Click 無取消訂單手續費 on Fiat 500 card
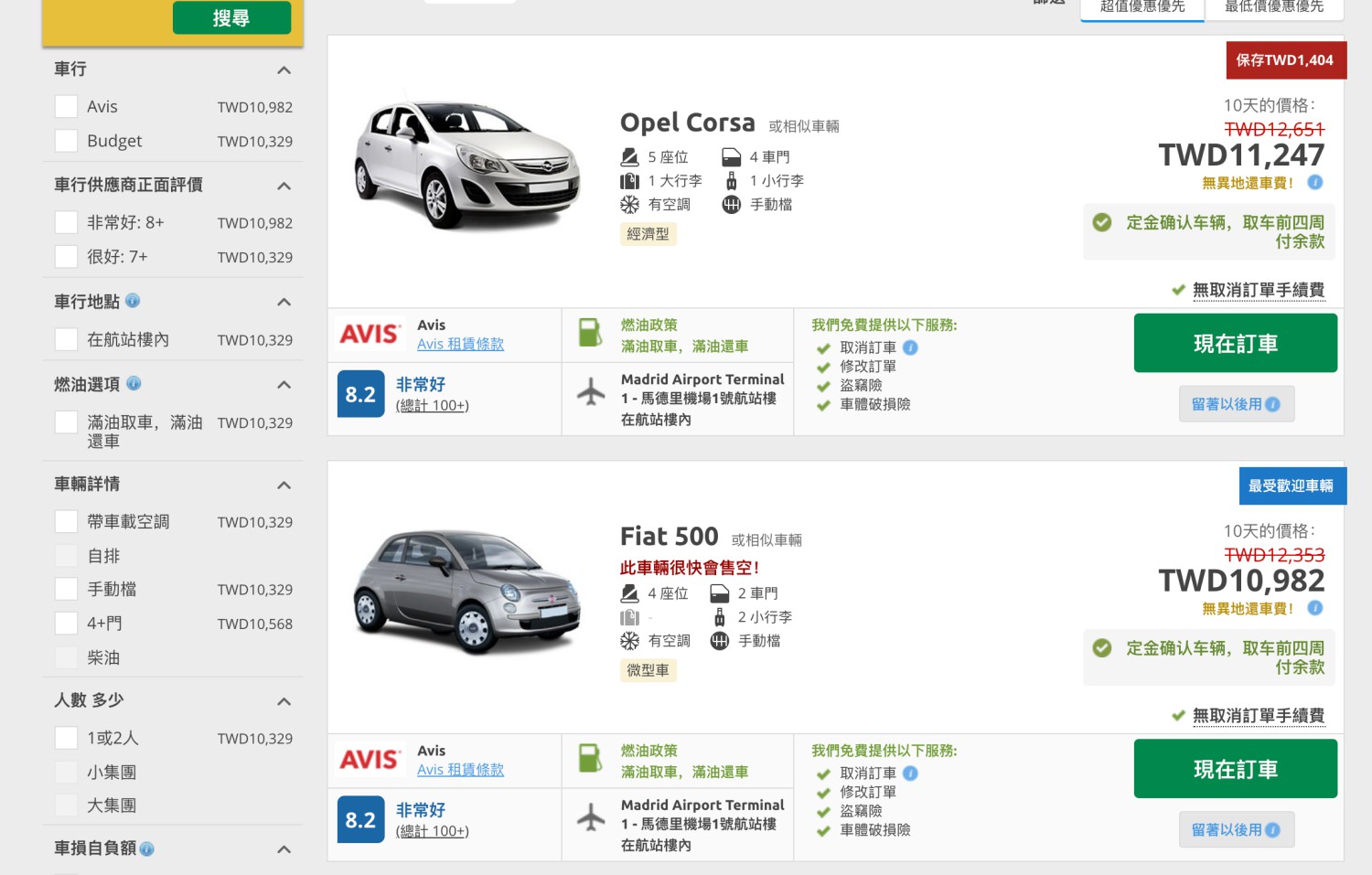 point(1258,716)
